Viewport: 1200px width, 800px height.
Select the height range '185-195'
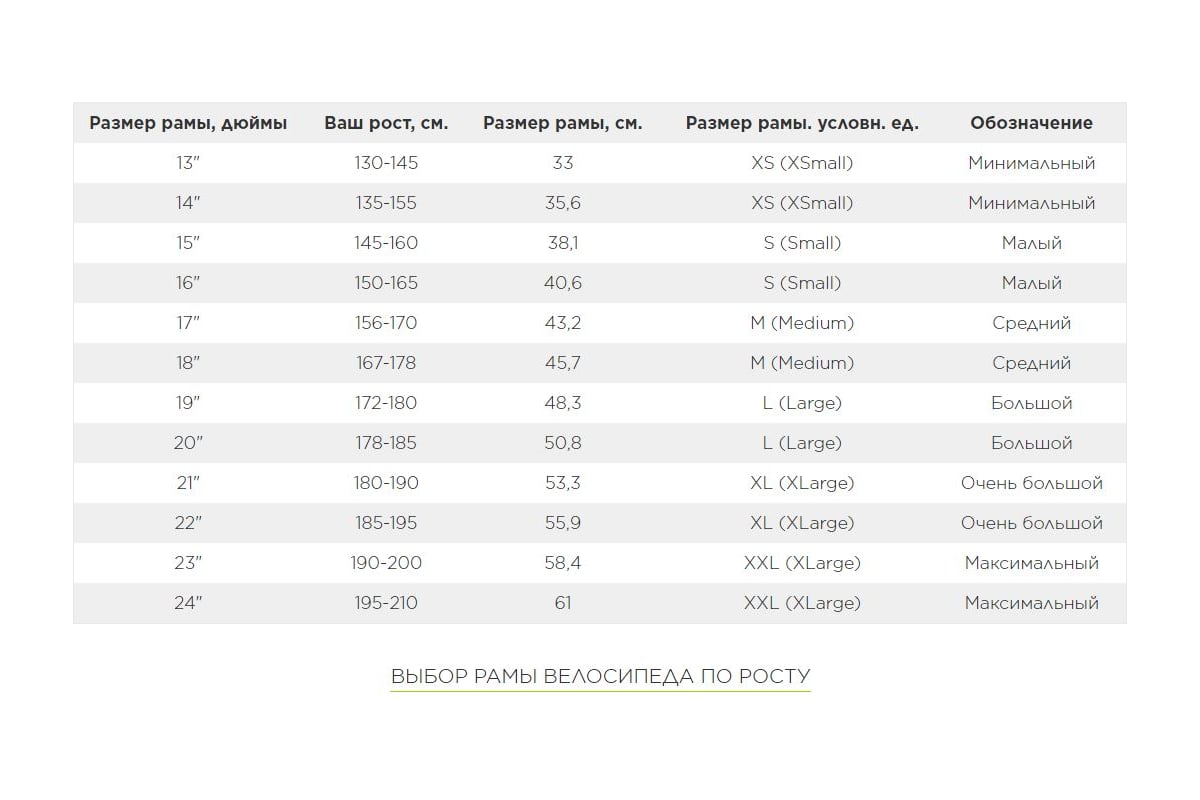point(386,523)
